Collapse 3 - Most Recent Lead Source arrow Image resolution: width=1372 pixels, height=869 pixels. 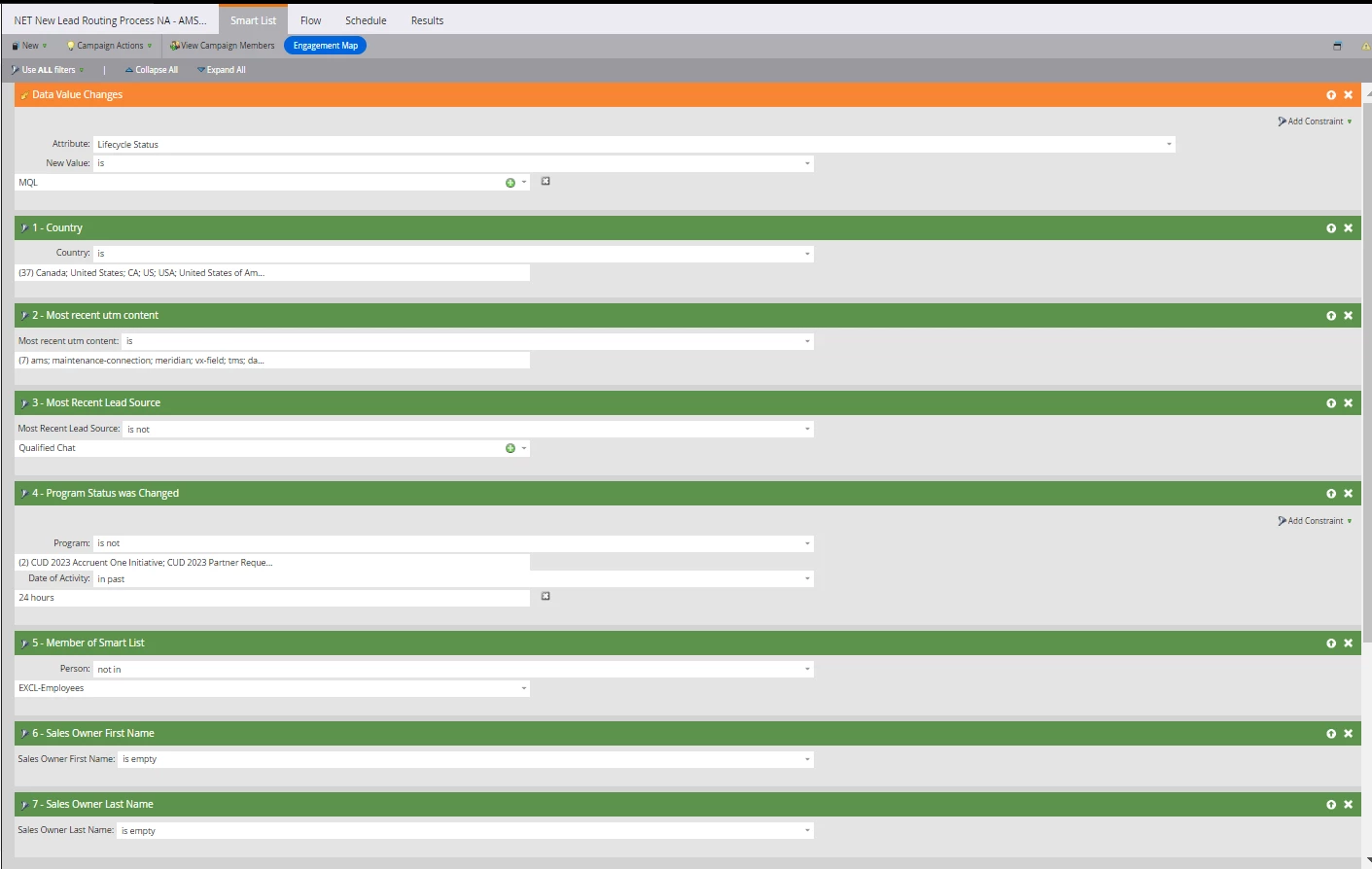[x=24, y=403]
